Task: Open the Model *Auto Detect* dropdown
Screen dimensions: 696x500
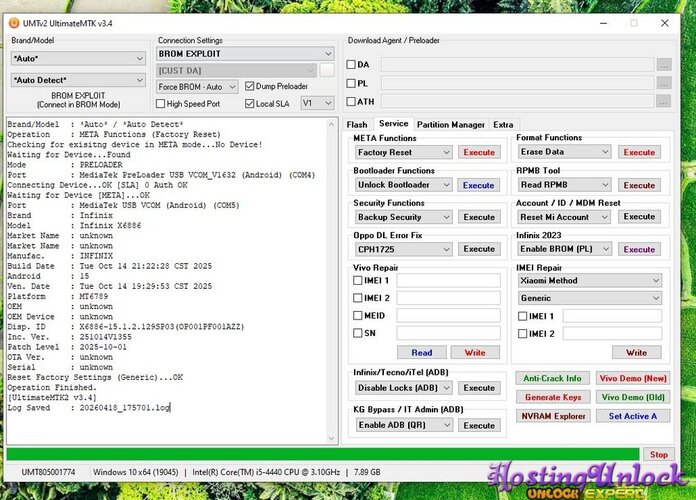Action: pyautogui.click(x=78, y=80)
